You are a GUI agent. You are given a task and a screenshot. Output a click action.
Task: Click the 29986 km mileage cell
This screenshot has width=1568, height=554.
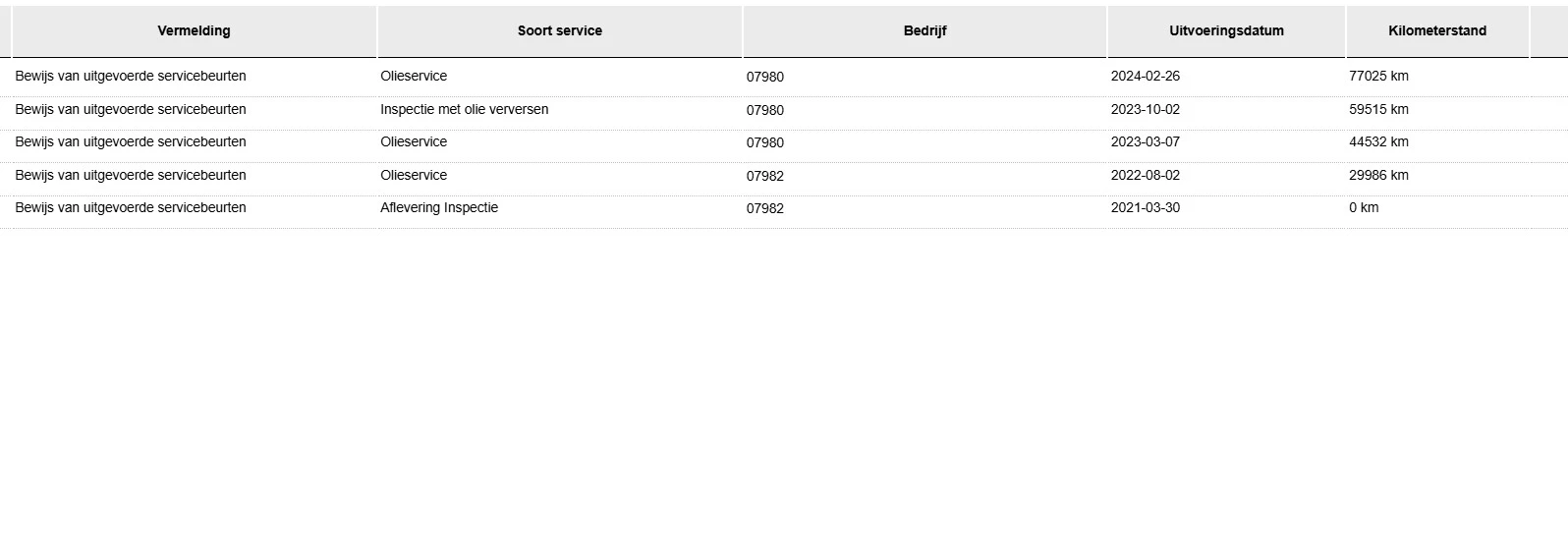pyautogui.click(x=1378, y=176)
